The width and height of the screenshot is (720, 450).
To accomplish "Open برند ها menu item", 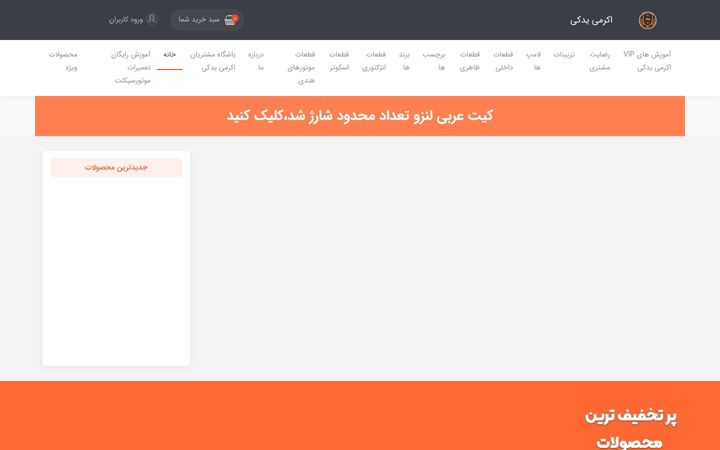I will [404, 61].
